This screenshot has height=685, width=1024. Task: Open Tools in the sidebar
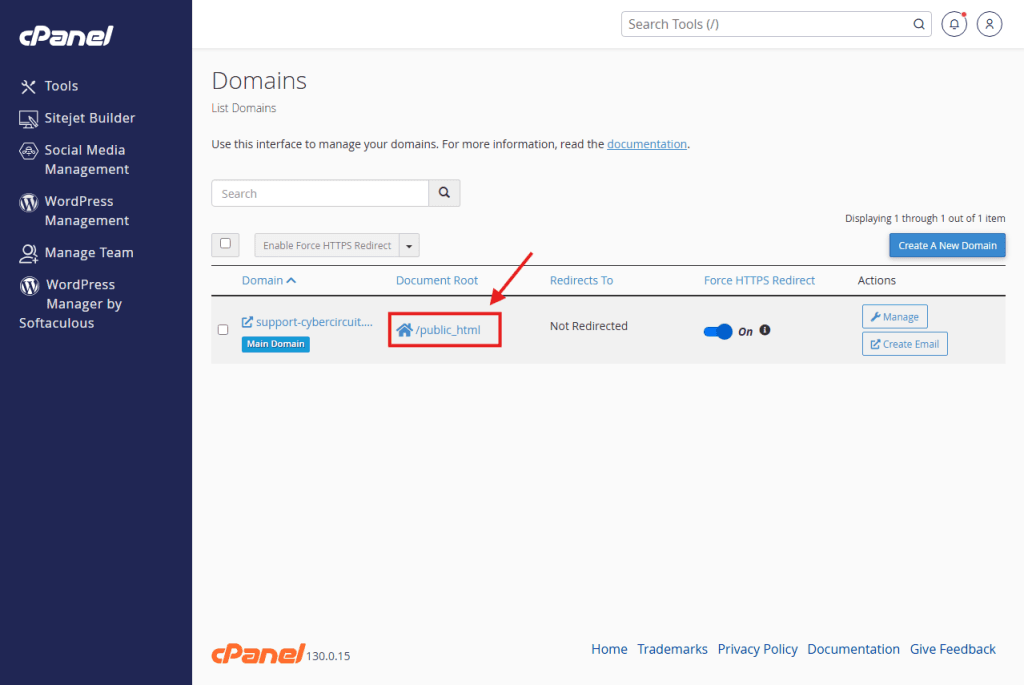(x=61, y=86)
